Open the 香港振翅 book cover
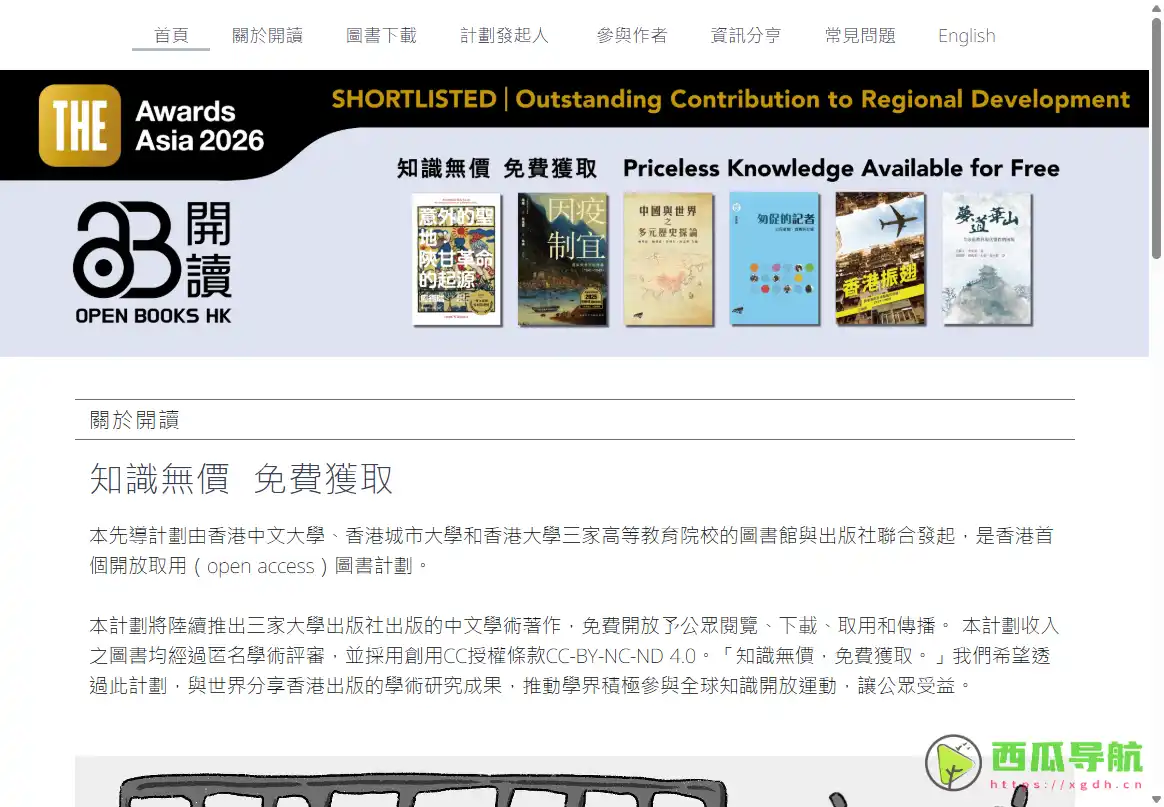Screen dimensions: 1164x807 (x=881, y=258)
